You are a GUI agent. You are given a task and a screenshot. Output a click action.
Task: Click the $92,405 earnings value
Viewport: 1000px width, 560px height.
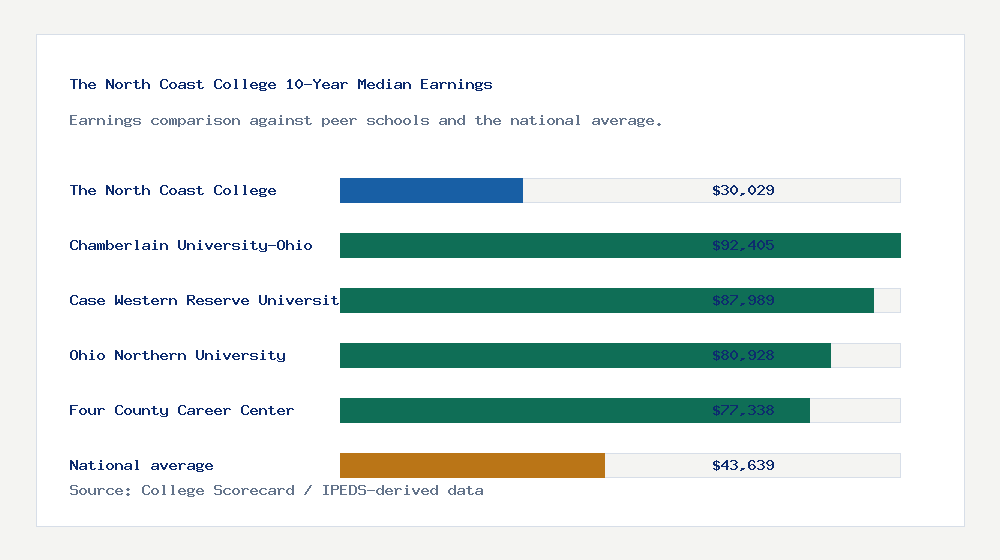743,246
